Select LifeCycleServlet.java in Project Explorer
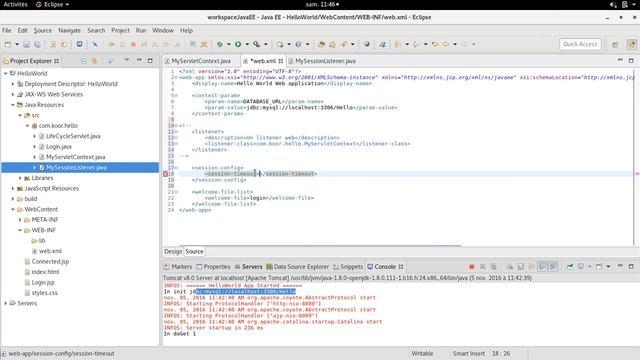 [x=73, y=136]
